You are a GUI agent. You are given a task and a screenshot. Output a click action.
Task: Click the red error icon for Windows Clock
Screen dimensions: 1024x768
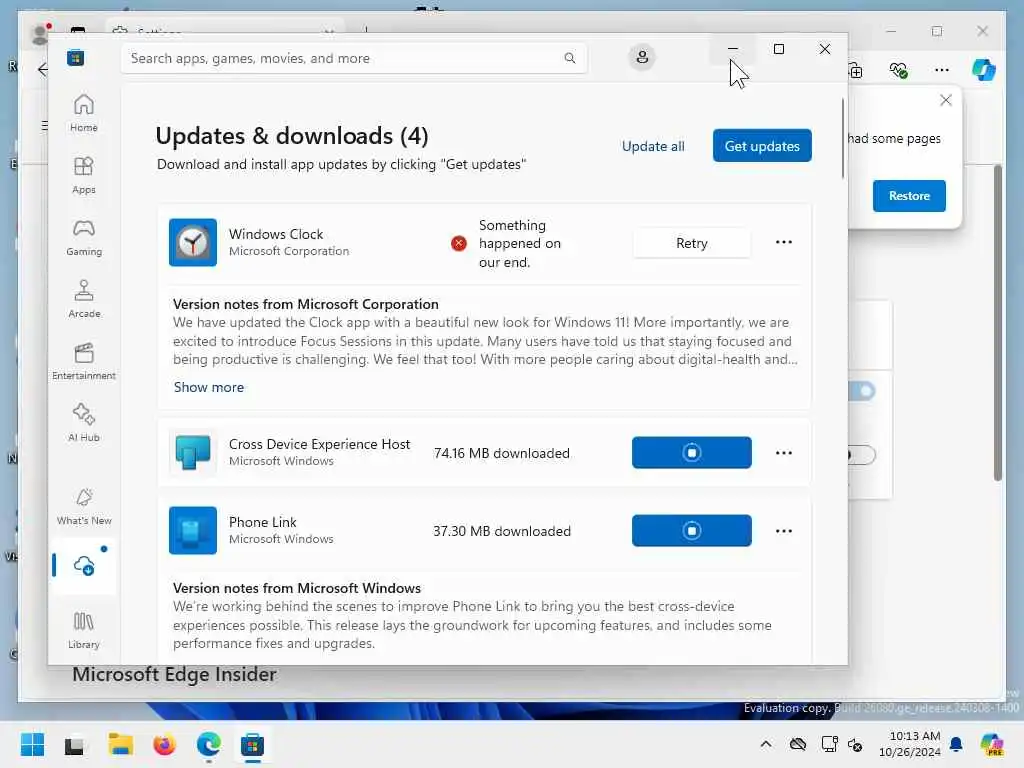pos(458,244)
